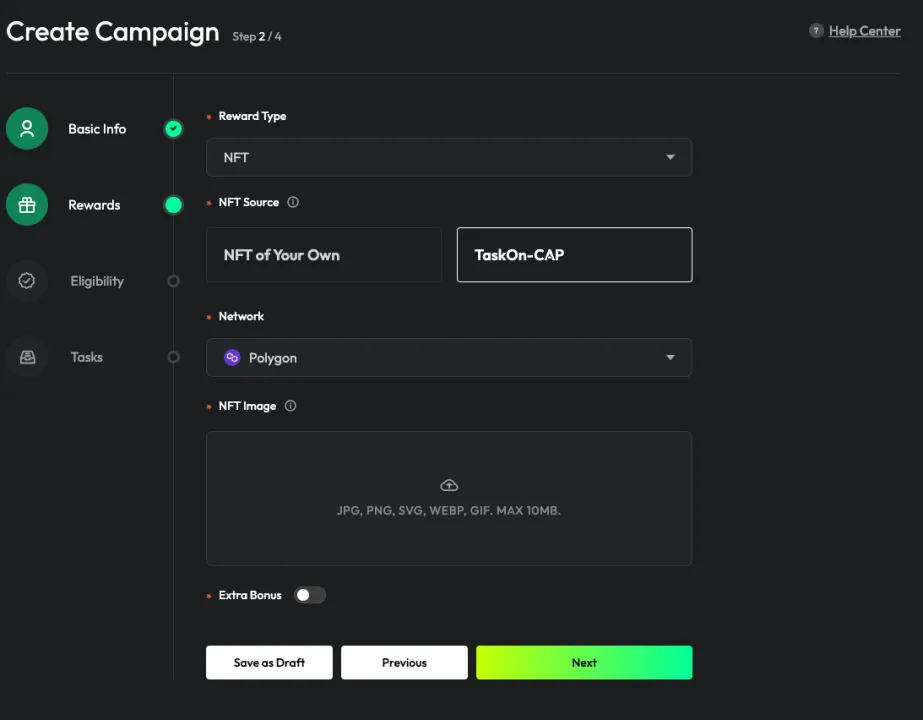Click the green checkmark beside Basic Info
This screenshot has width=923, height=720.
173,128
